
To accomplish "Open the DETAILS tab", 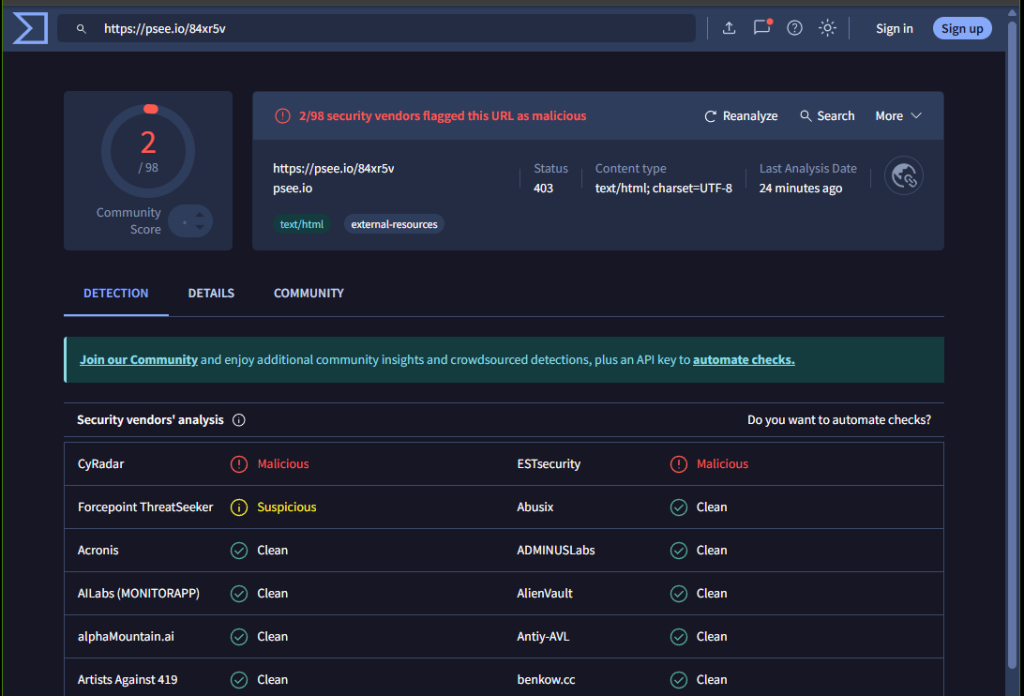I will [x=211, y=293].
